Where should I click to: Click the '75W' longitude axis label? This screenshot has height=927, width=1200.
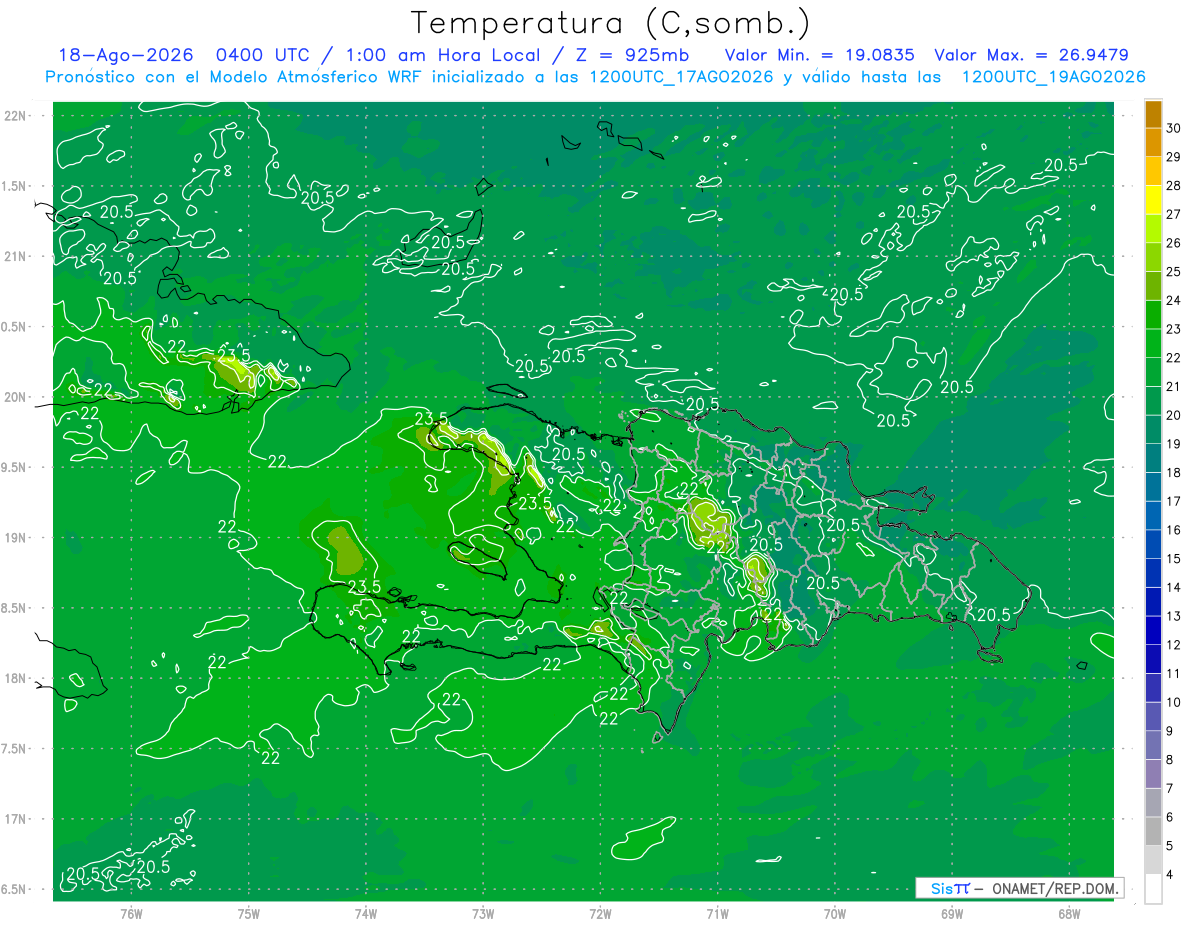[x=249, y=913]
